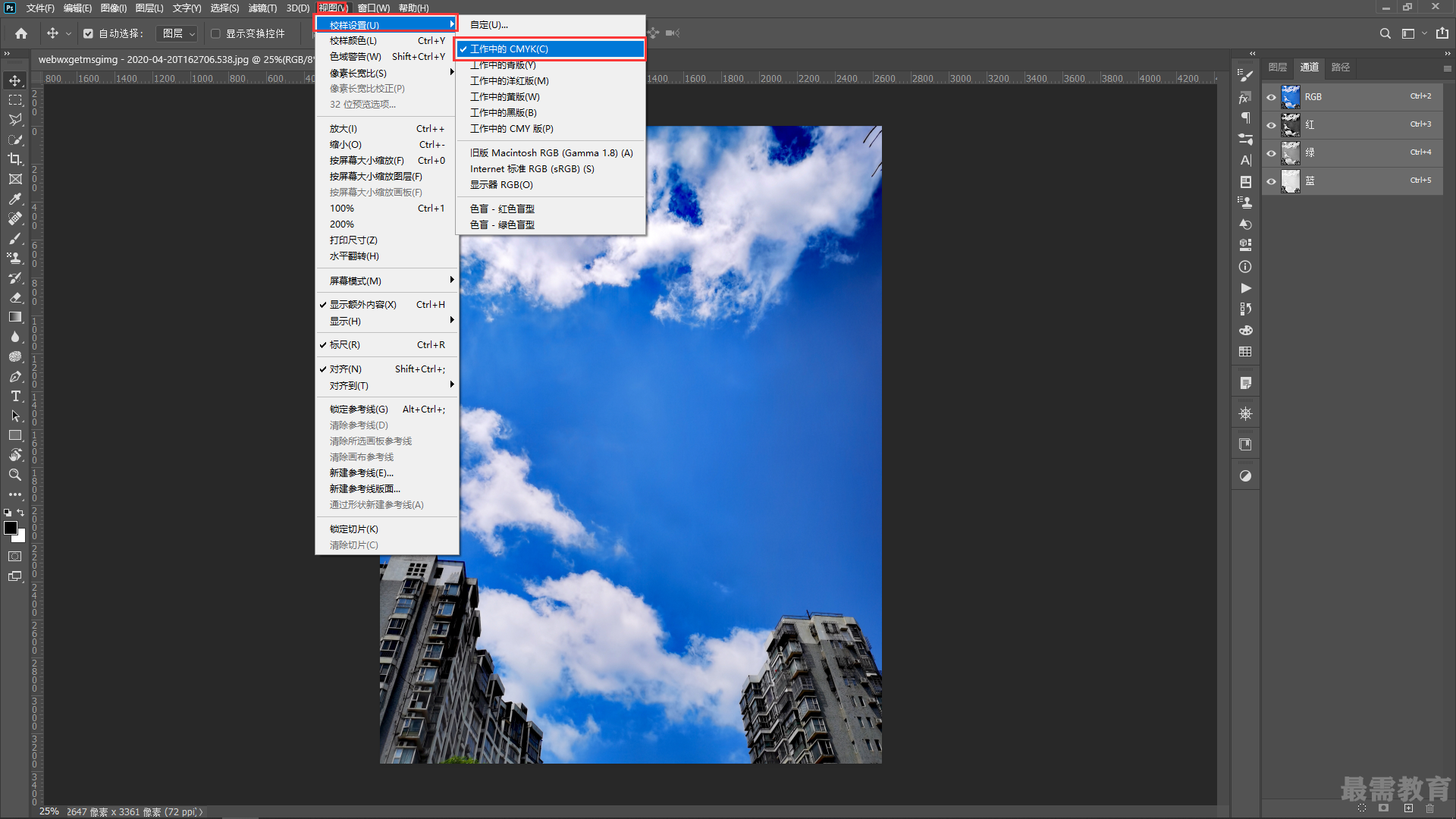Choose 工作中的 CMYK(C) proof setup
Viewport: 1456px width, 819px height.
click(x=551, y=49)
